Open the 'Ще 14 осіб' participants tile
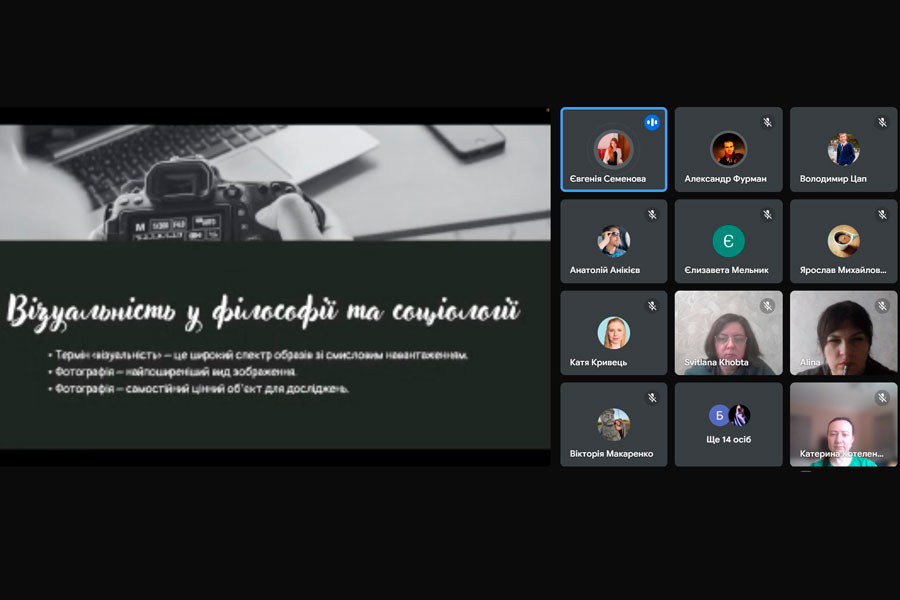900x600 pixels. (x=728, y=424)
